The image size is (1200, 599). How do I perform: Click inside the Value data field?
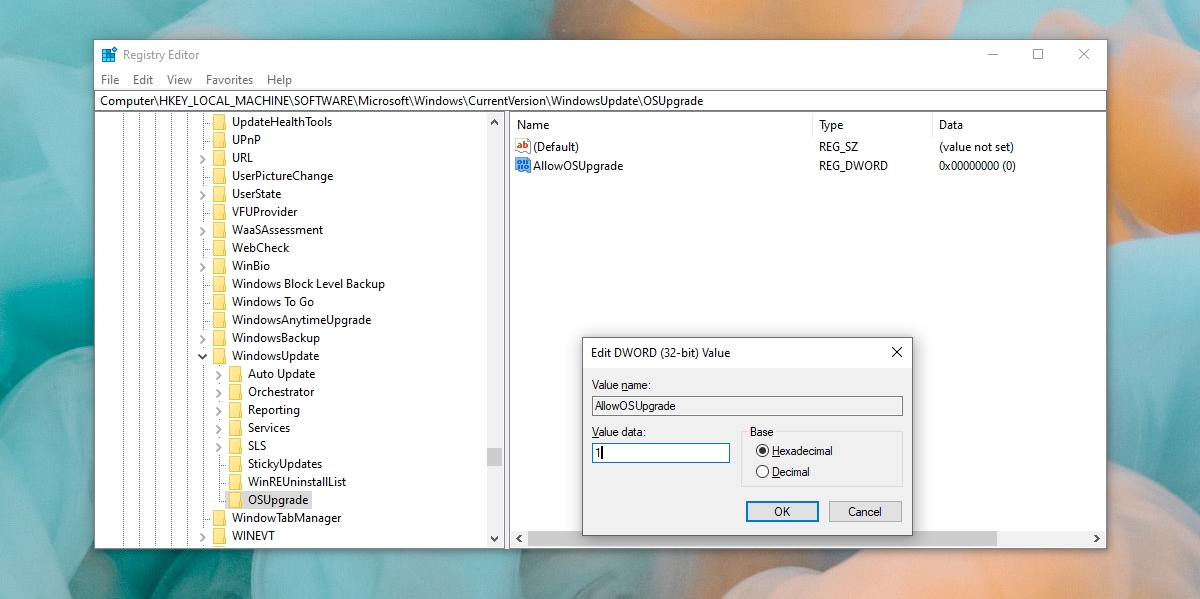660,452
